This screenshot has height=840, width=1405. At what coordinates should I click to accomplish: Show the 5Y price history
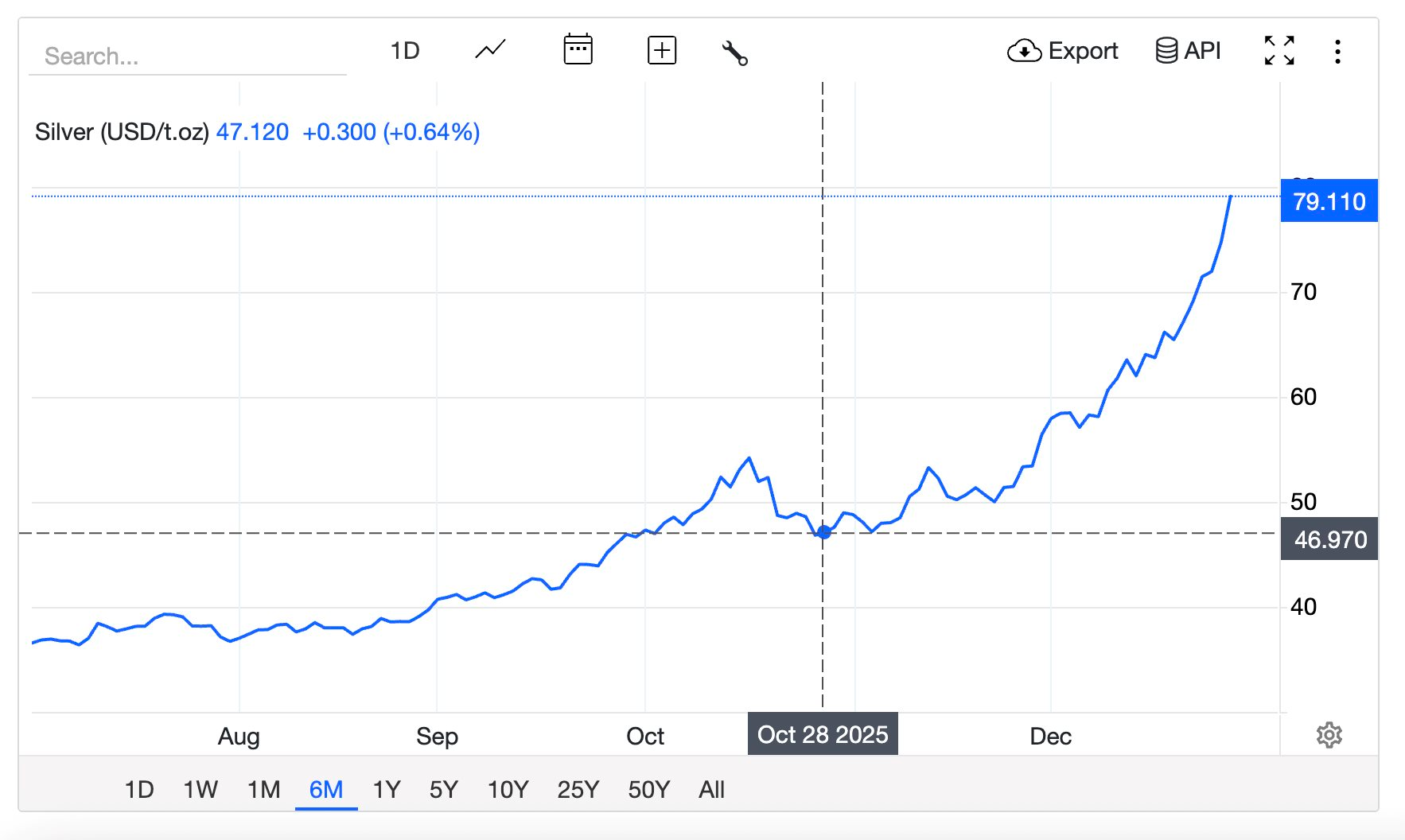coord(444,790)
